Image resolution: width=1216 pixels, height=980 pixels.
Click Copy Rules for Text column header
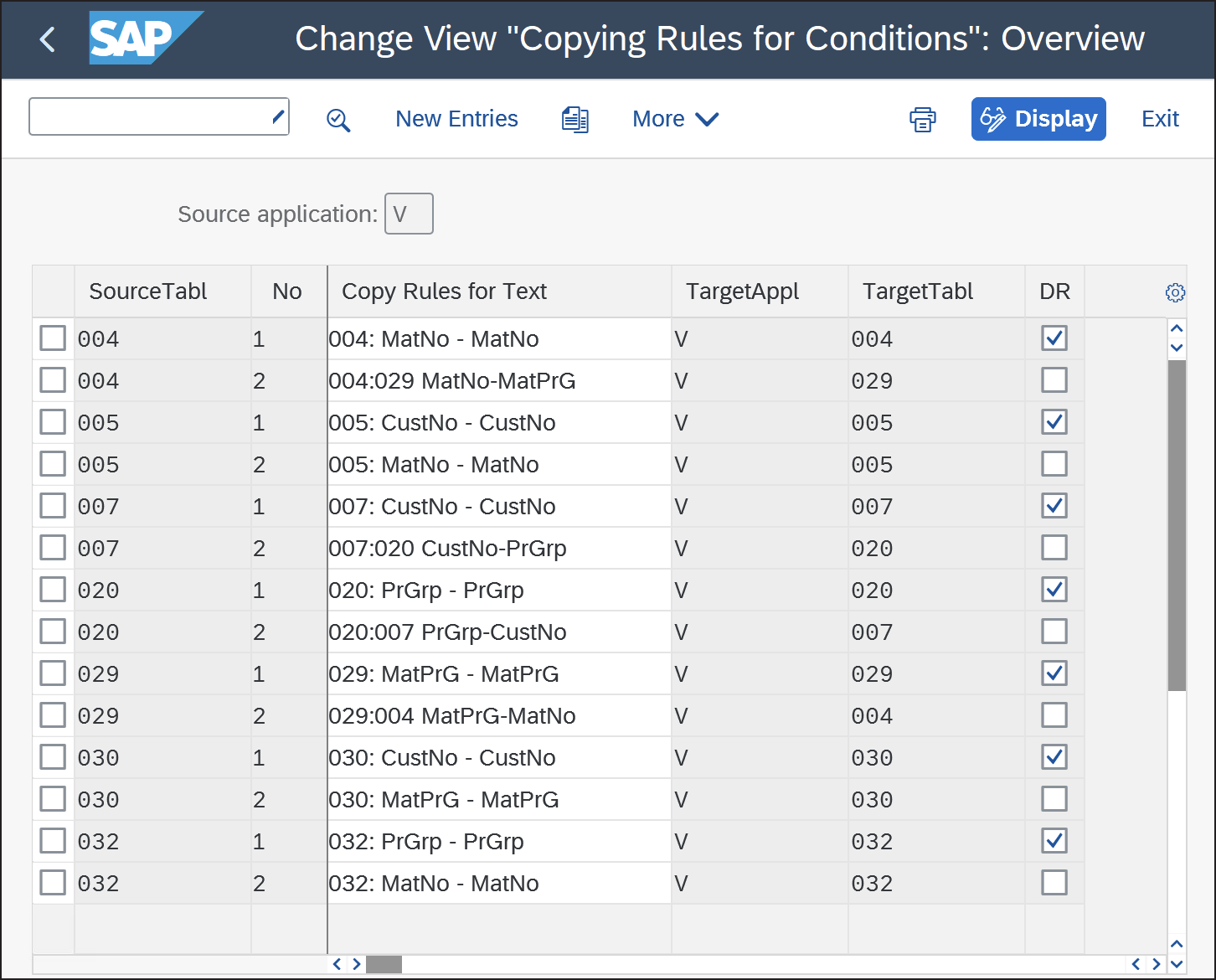point(499,291)
